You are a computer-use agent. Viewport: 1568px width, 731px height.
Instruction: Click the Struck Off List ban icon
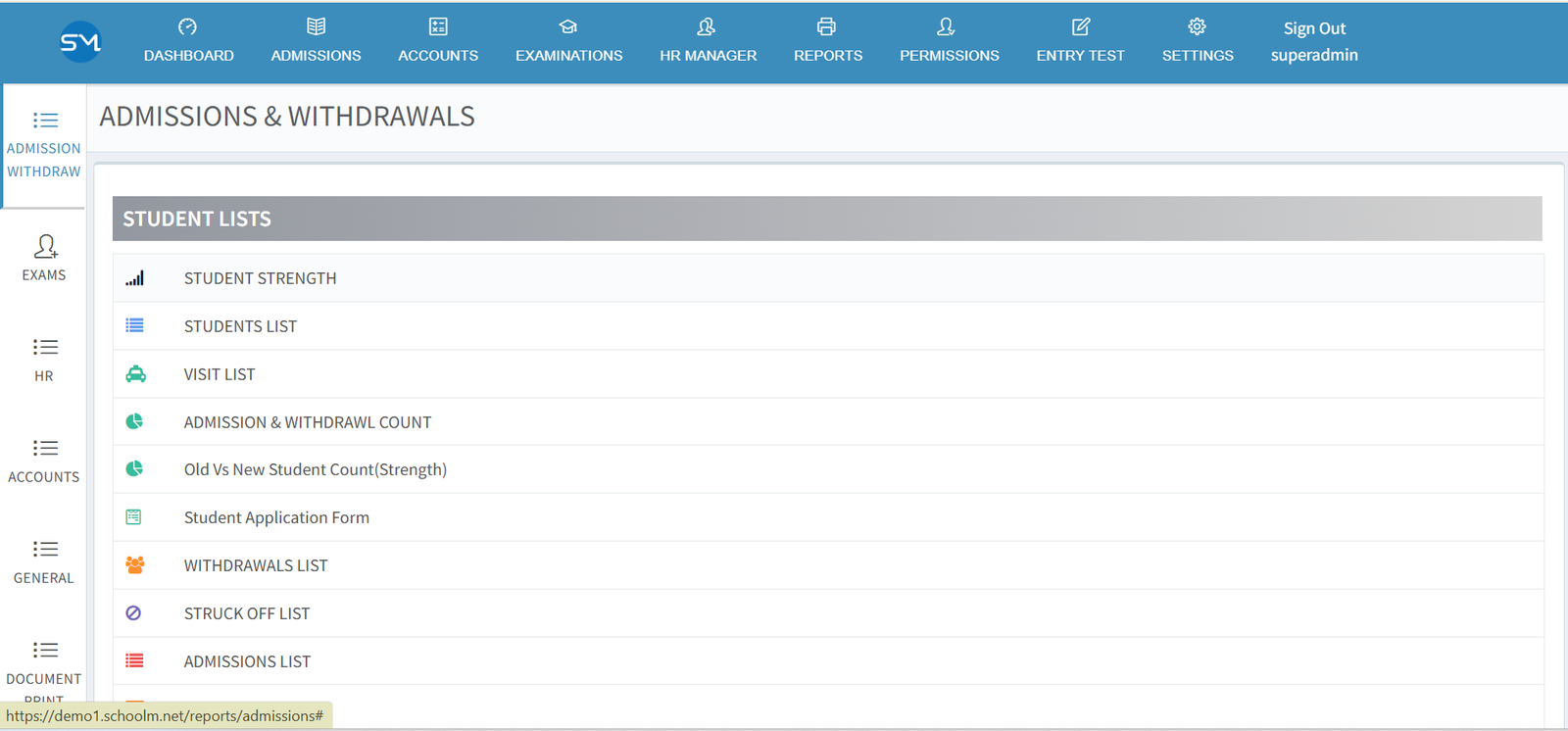click(x=134, y=613)
